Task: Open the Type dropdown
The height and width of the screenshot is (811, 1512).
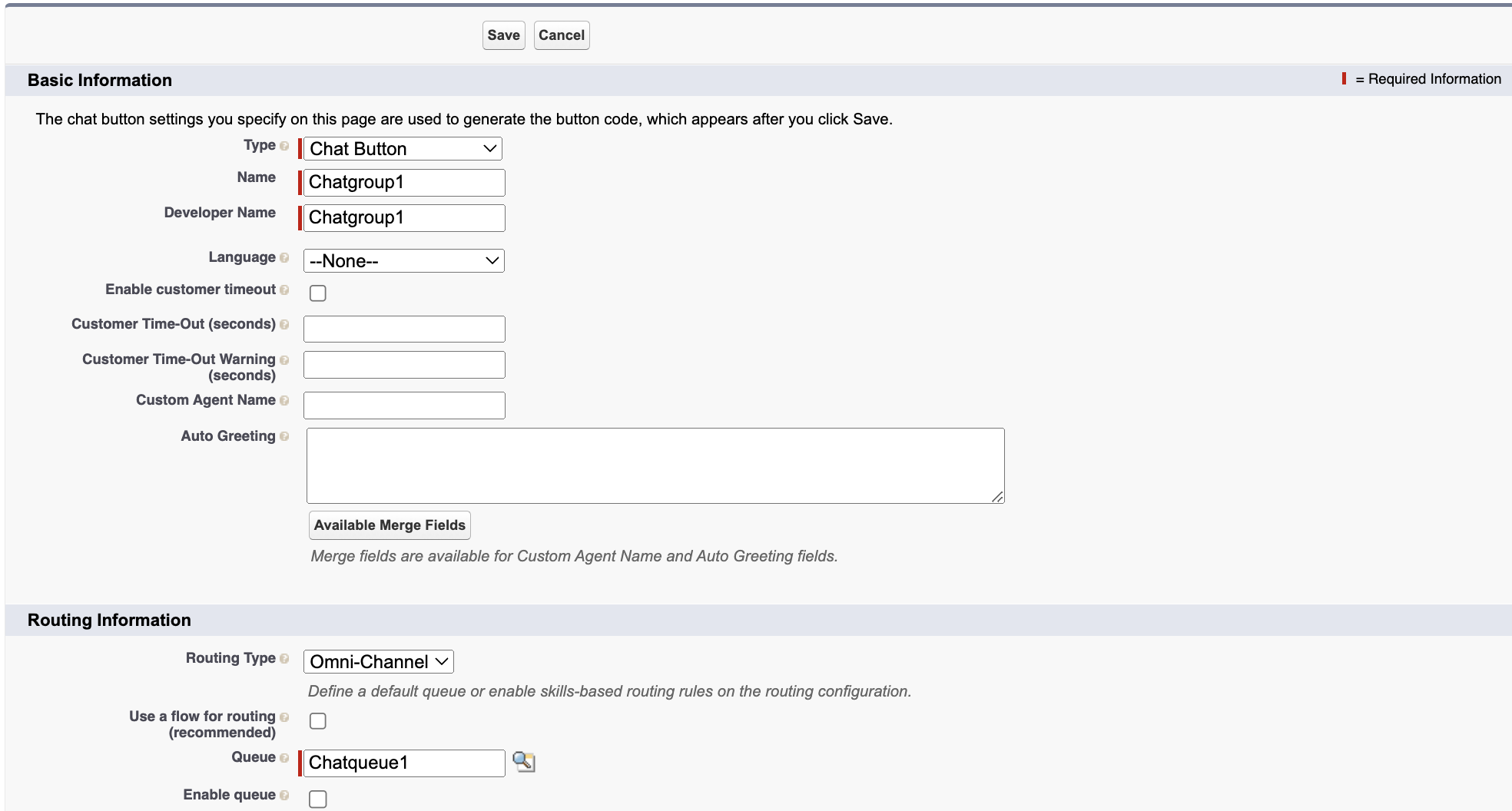Action: [x=403, y=149]
